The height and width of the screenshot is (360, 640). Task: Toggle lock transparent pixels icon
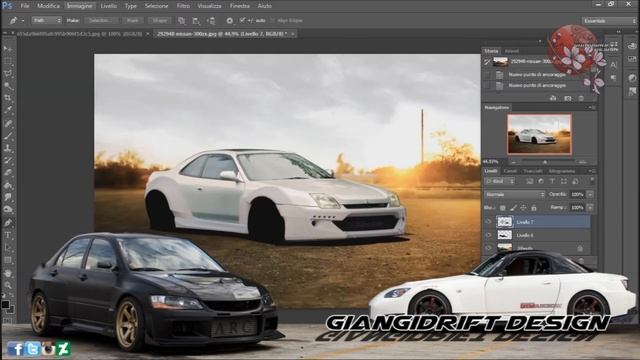(503, 208)
